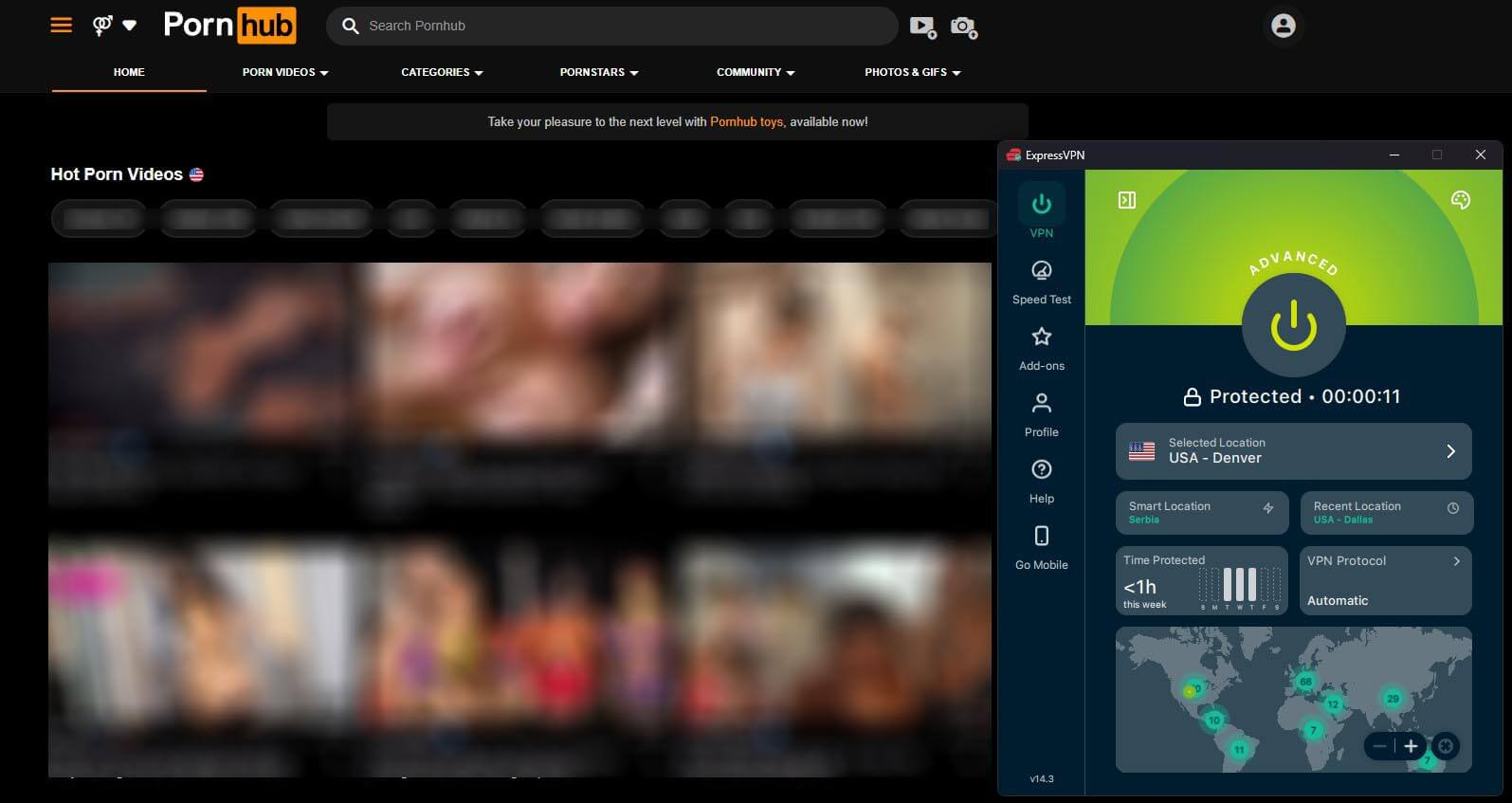Click the US flag icon beside the section heading

click(196, 174)
